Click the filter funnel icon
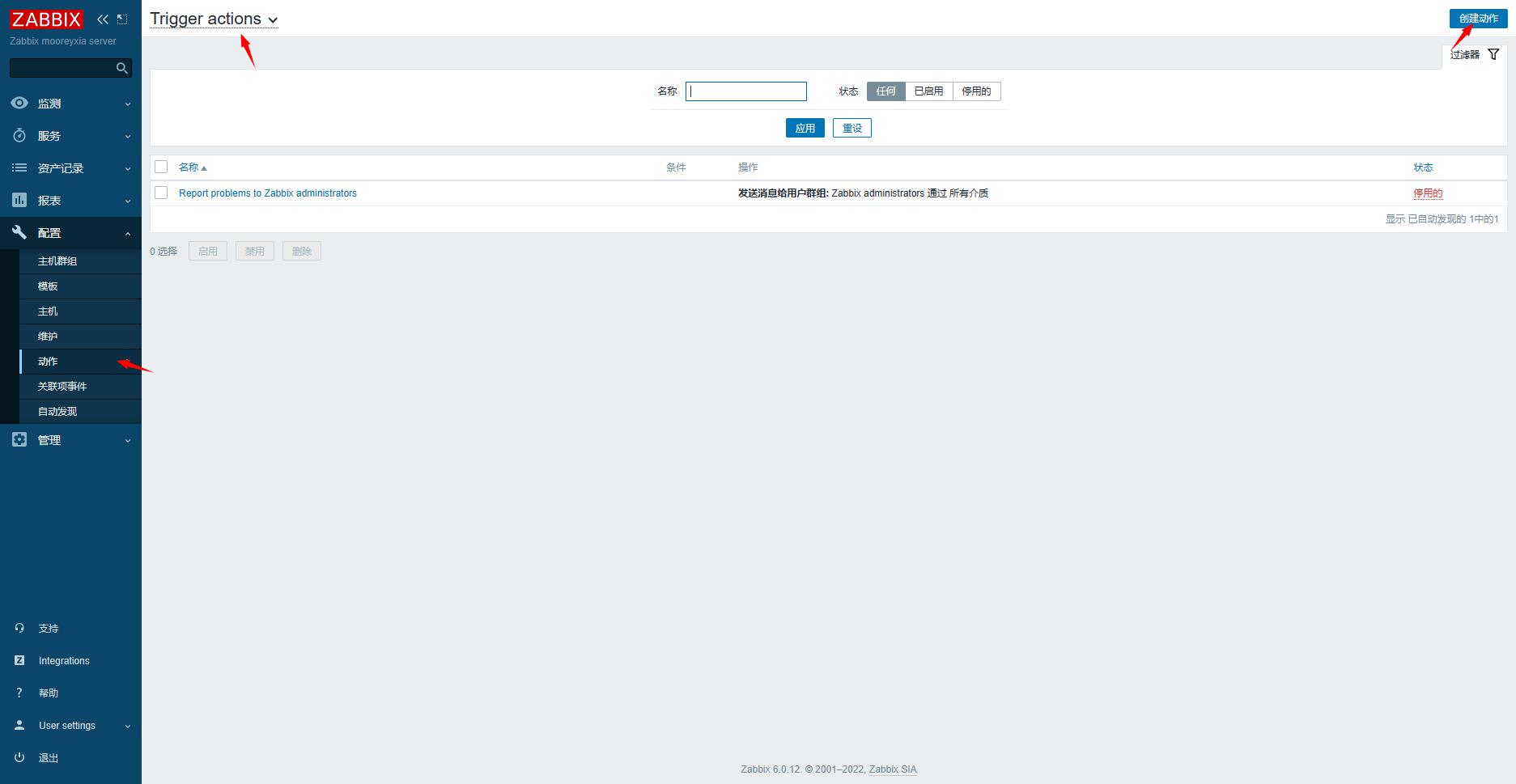Screen dimensions: 1516x784 click(1493, 54)
